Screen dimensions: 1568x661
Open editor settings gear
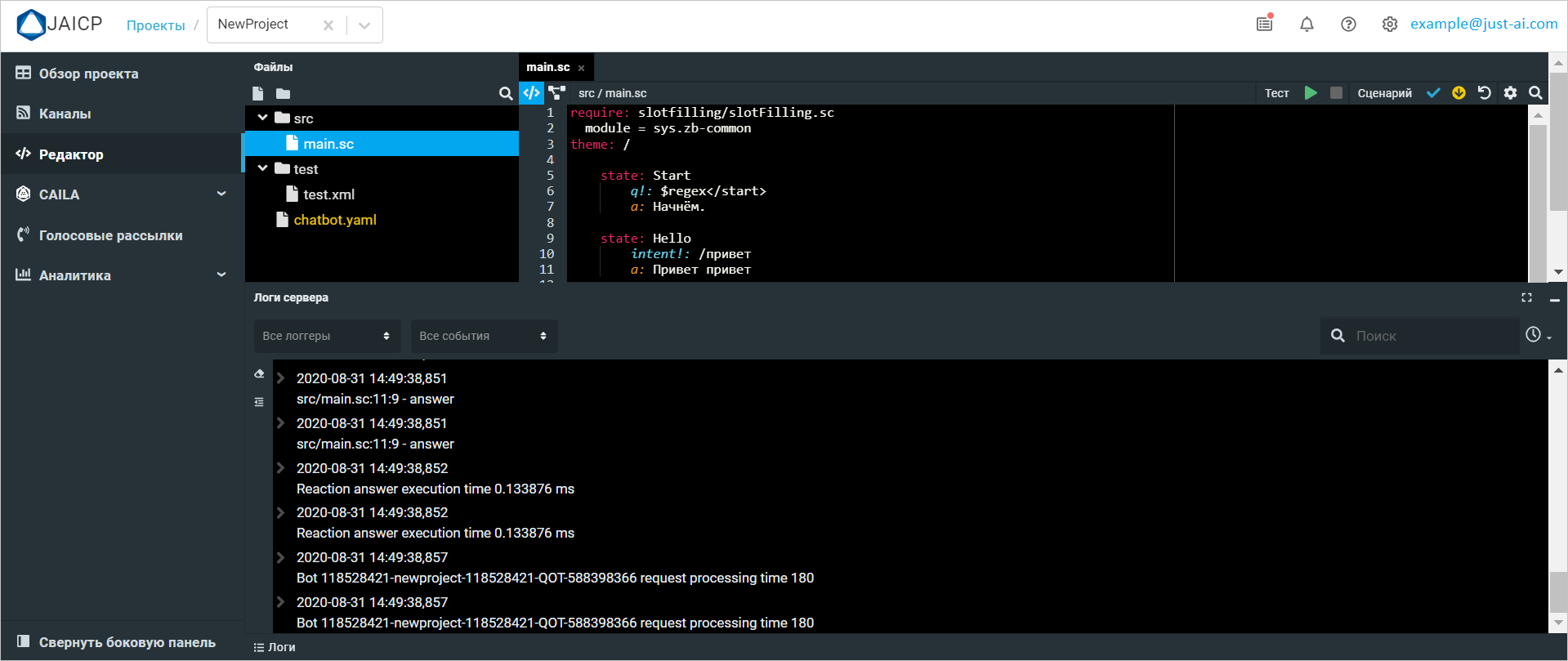[1510, 92]
